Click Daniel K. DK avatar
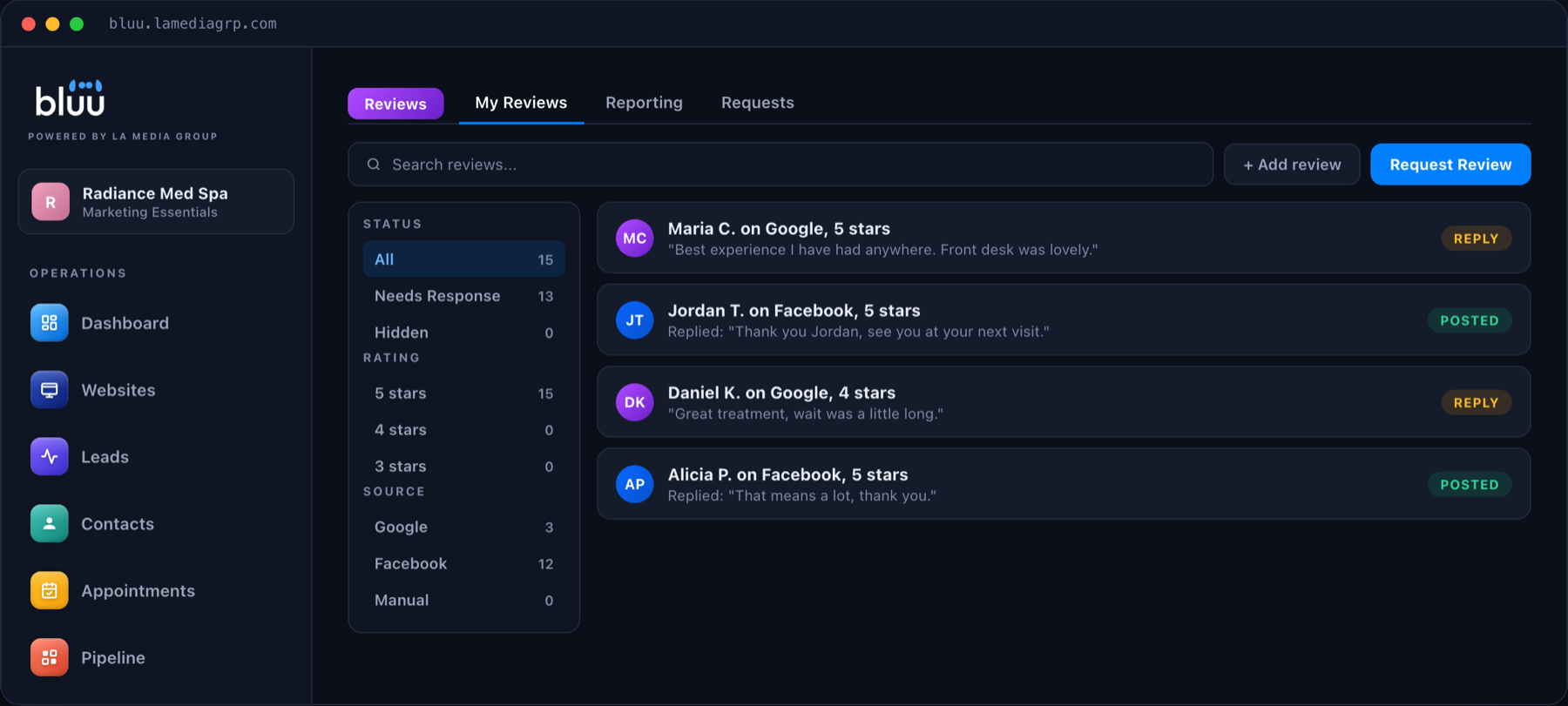1568x706 pixels. point(635,402)
